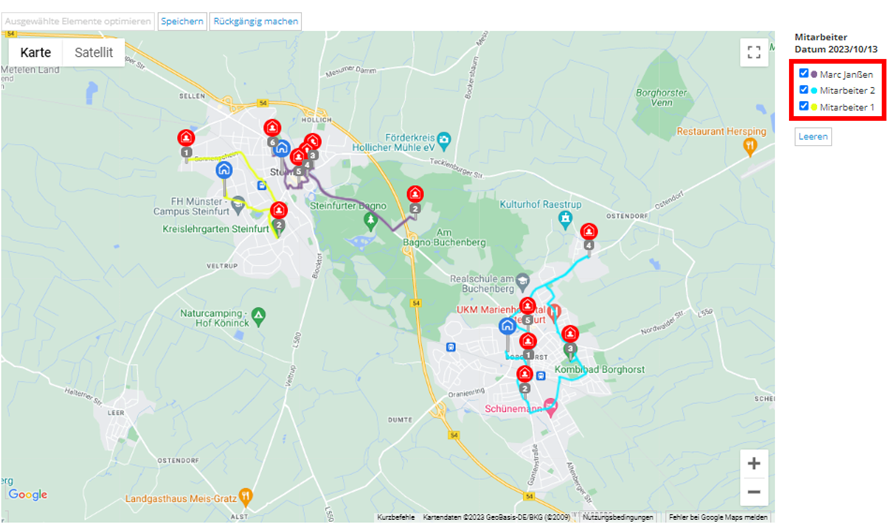Click Marc Janßen name label
893x524 pixels.
click(846, 75)
